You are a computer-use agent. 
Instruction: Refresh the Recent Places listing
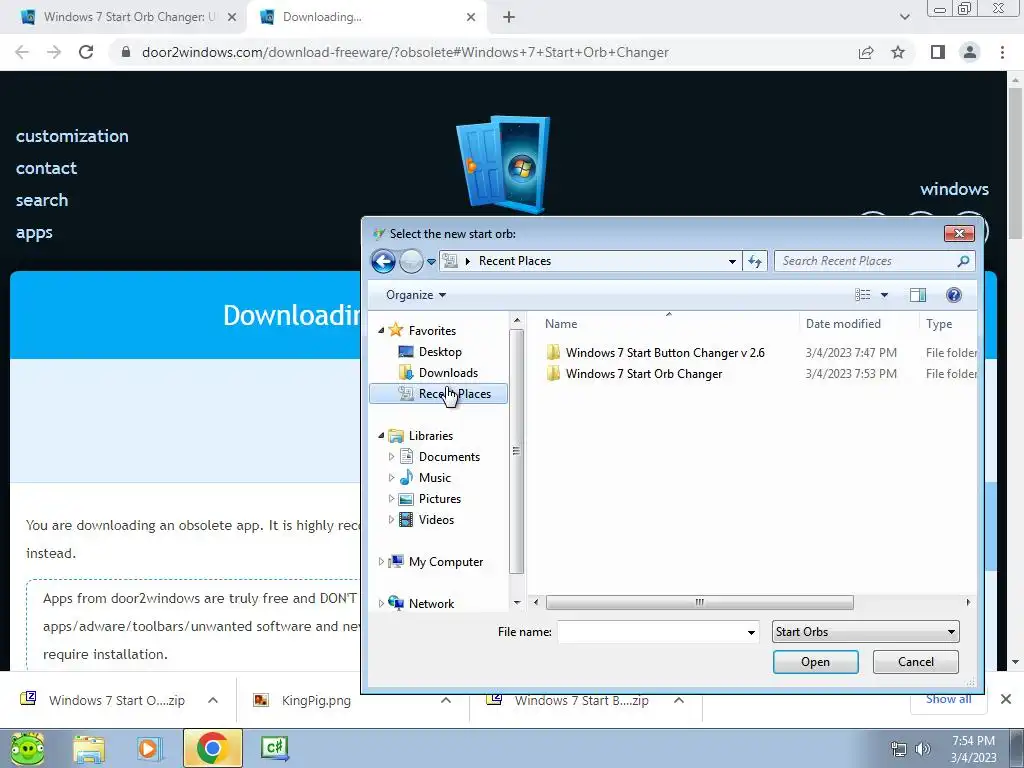point(755,261)
